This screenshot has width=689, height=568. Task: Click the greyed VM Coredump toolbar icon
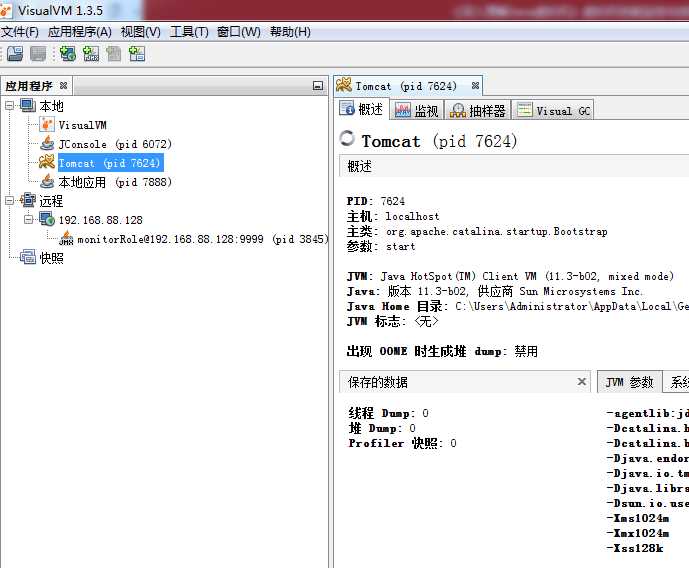point(114,54)
